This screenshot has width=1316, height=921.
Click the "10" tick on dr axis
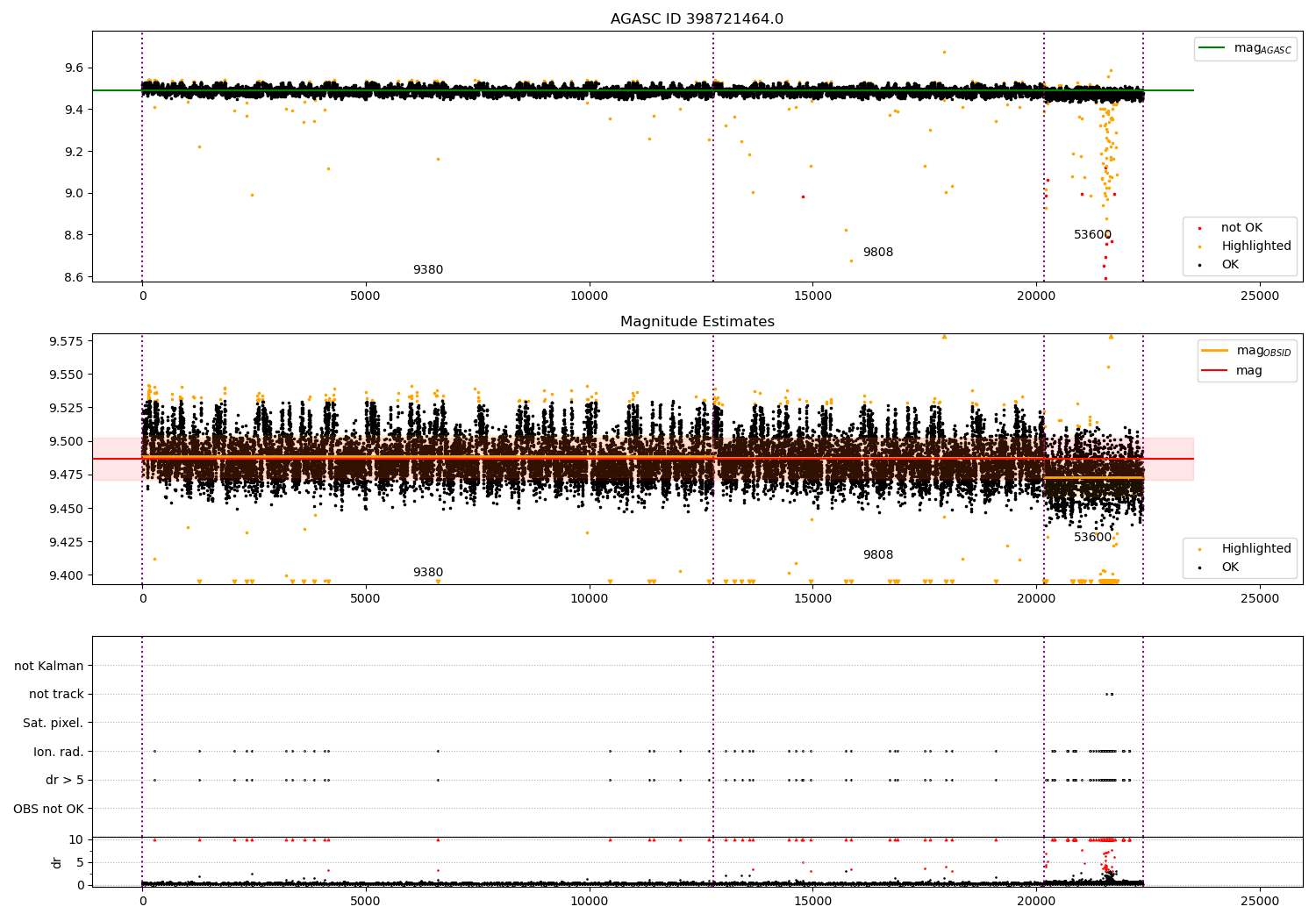[77, 839]
